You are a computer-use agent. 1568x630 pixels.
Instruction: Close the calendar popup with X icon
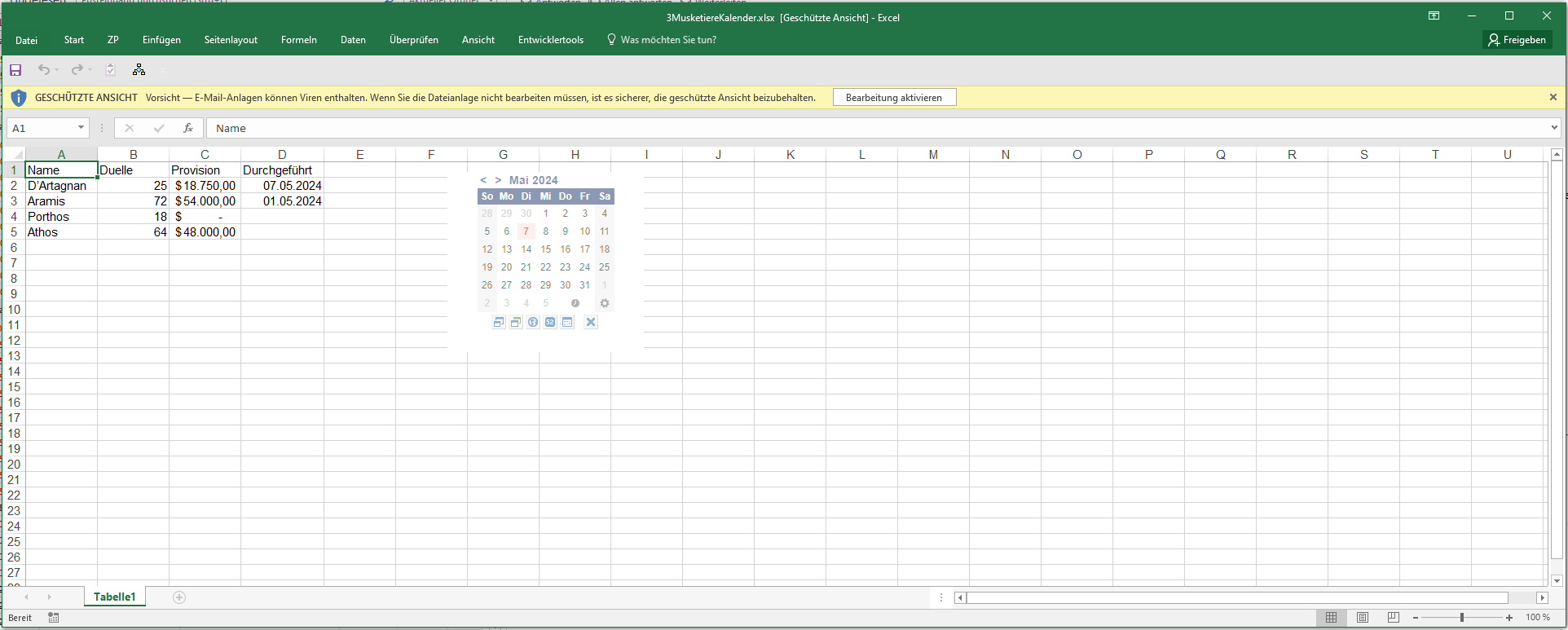click(591, 322)
